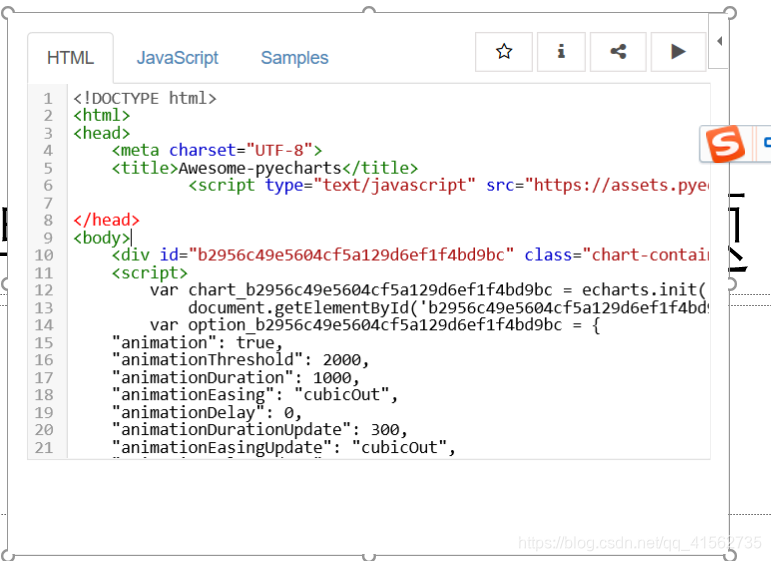
Task: Click line number 1 in gutter
Action: click(48, 98)
